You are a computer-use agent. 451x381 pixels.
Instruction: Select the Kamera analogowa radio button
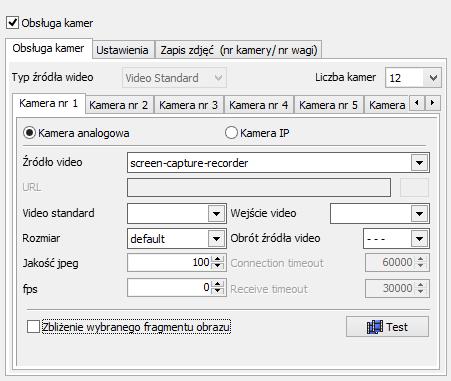click(x=29, y=133)
